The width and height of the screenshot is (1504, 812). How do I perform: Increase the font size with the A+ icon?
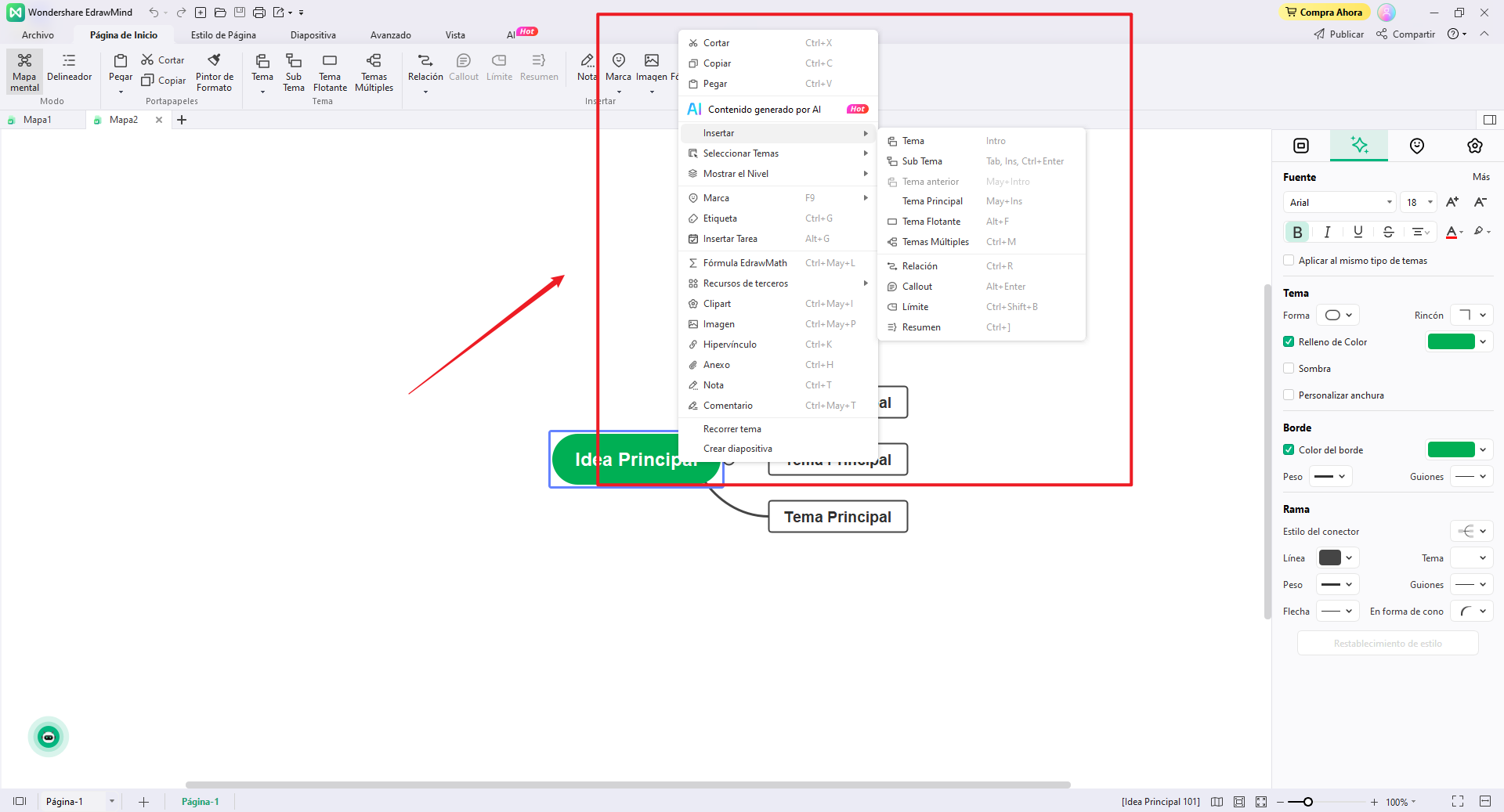click(1452, 202)
